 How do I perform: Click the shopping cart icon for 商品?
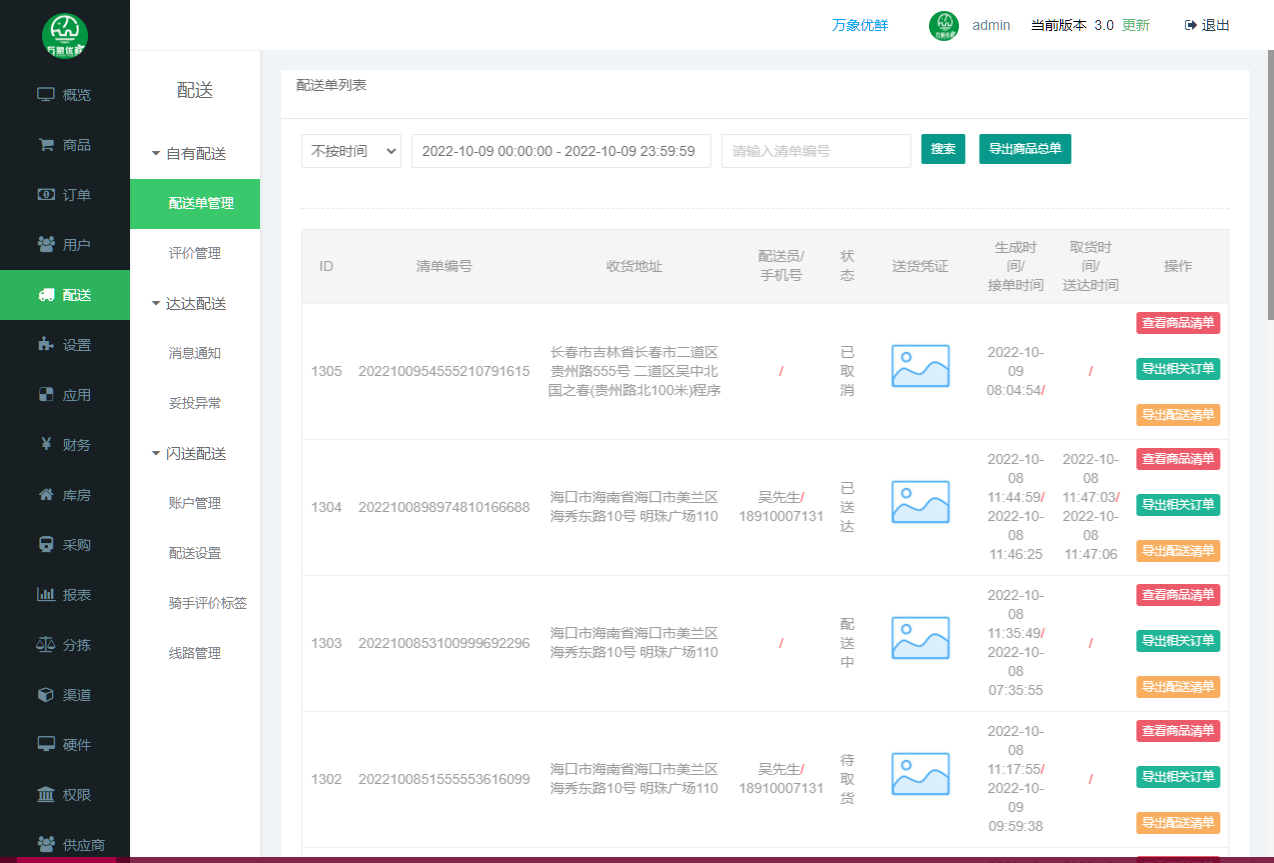pyautogui.click(x=46, y=145)
